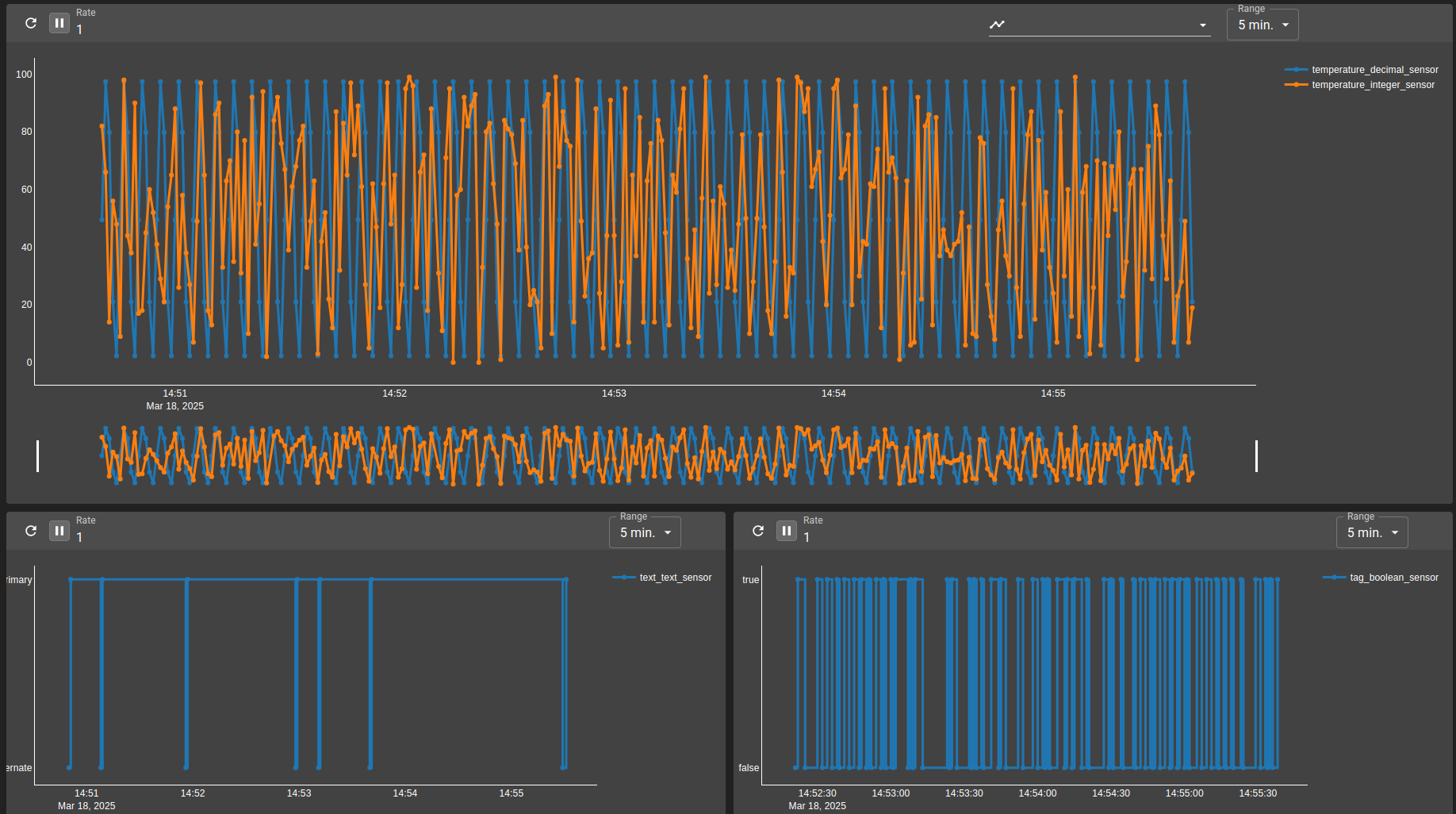Open the top chart Range 5 min. dropdown

1263,25
